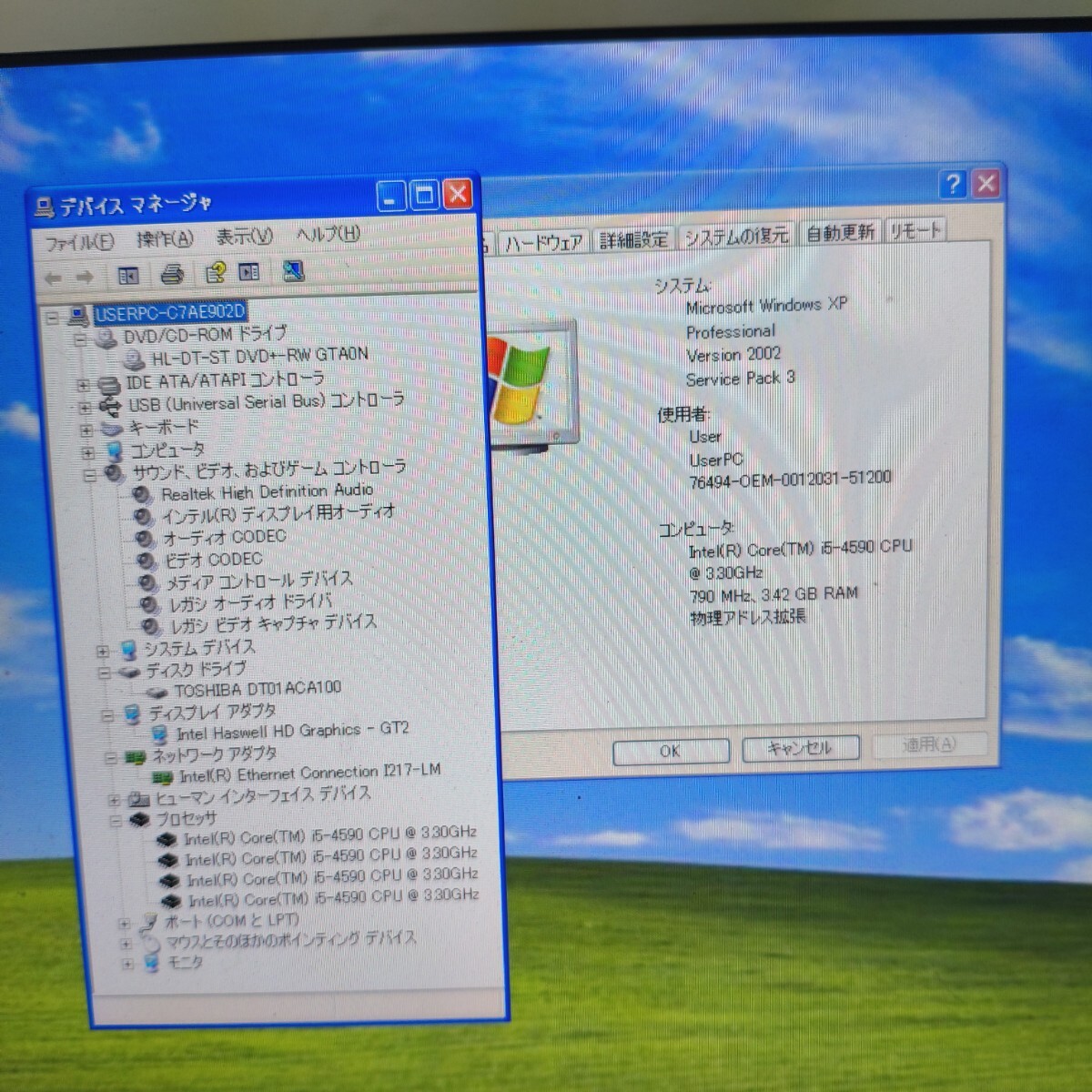Collapse the USERPC-C7AE902D root node
This screenshot has width=1092, height=1092.
point(52,318)
